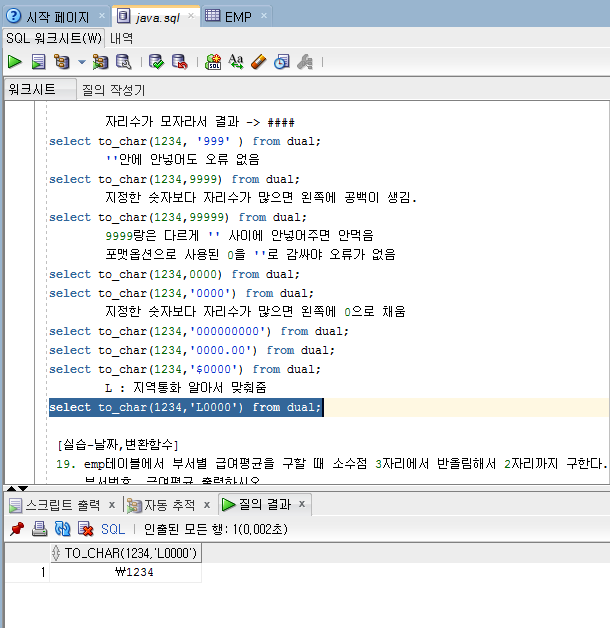Run statement with green play icon
Screen dimensions: 610x628
(15, 62)
